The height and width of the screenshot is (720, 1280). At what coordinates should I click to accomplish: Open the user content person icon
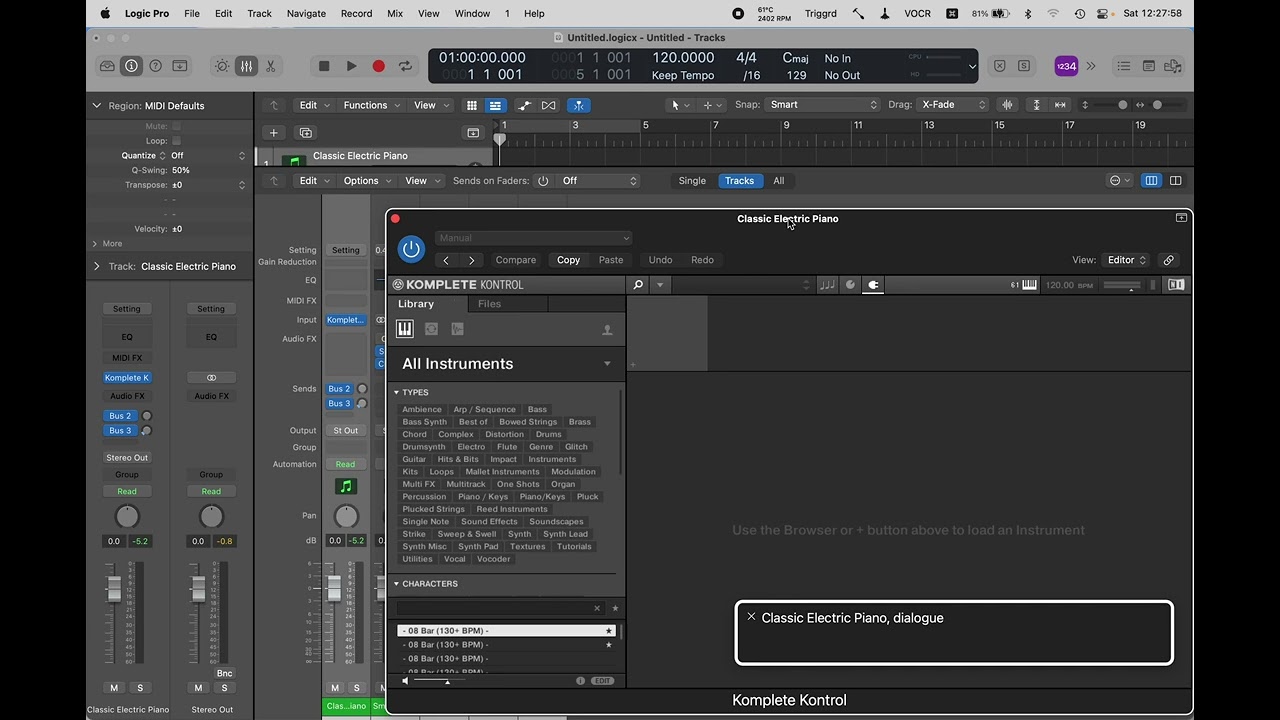coord(607,330)
